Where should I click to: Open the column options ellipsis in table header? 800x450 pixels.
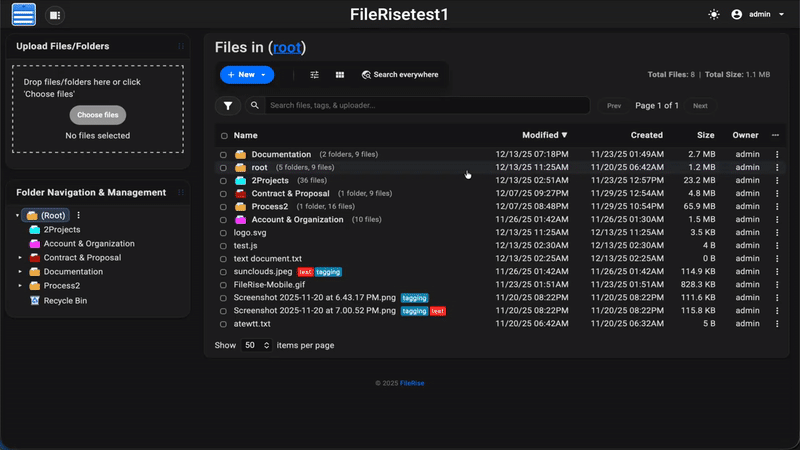point(776,135)
